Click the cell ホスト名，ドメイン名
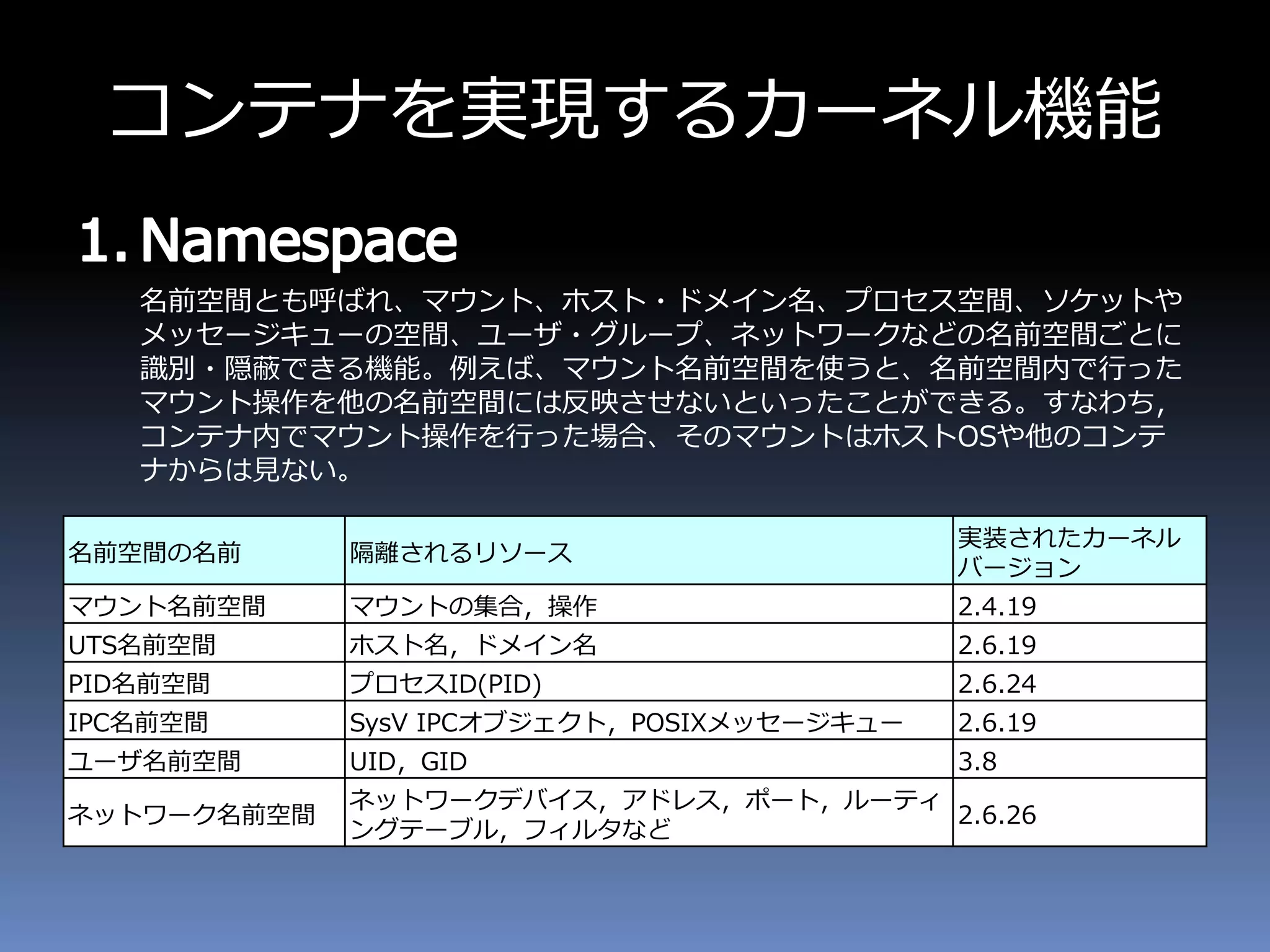This screenshot has width=1270, height=952. click(x=473, y=645)
